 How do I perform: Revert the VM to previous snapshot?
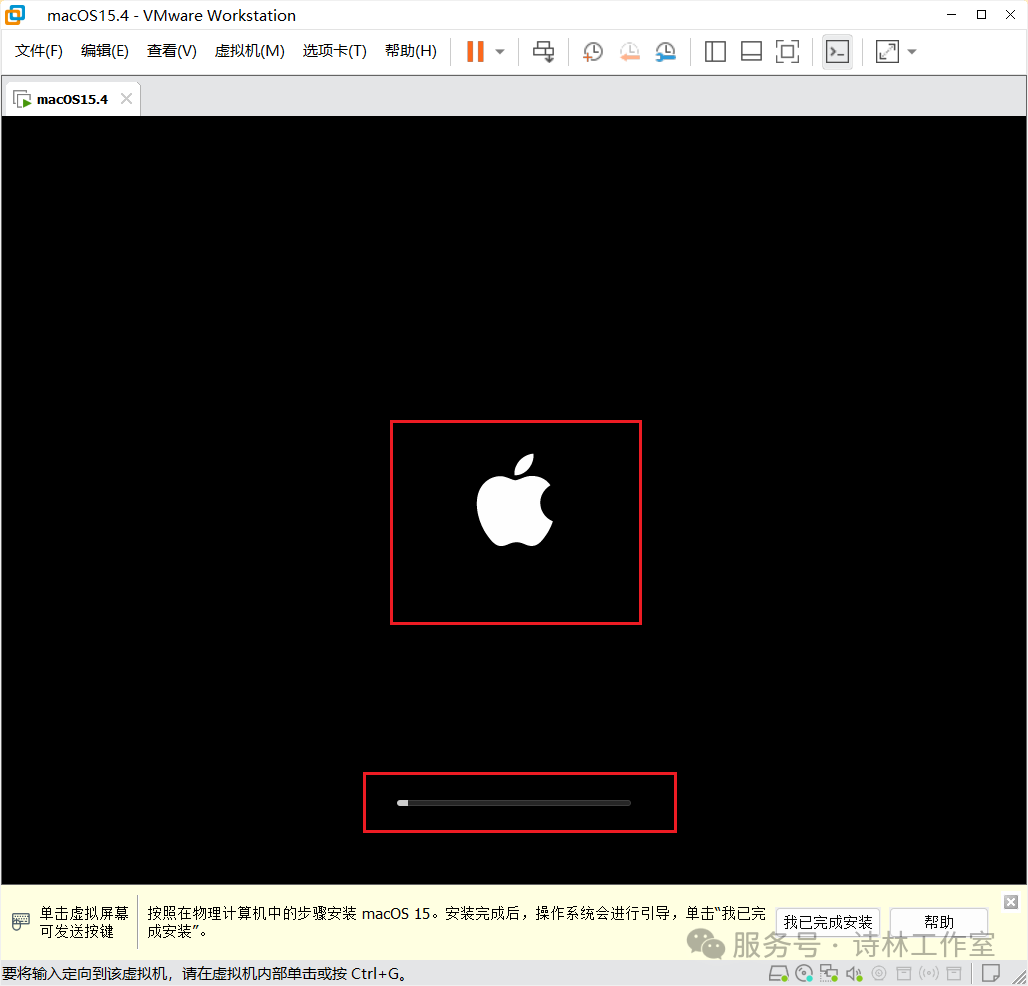click(x=629, y=52)
